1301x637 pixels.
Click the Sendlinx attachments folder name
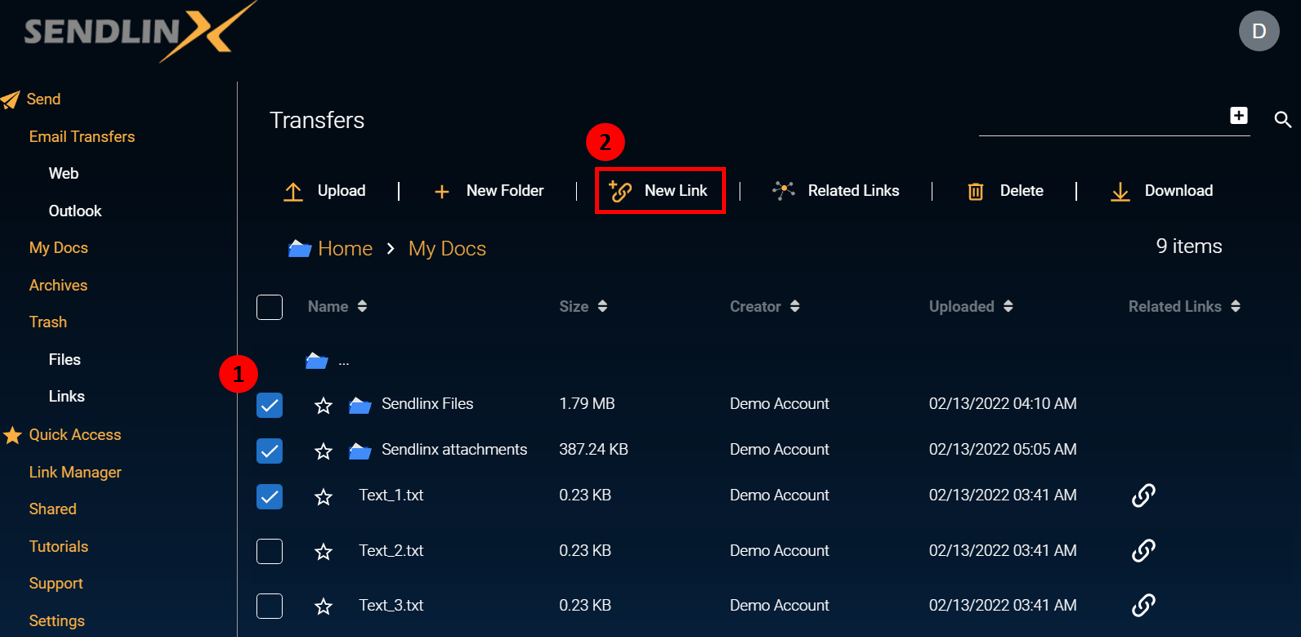[x=454, y=450]
